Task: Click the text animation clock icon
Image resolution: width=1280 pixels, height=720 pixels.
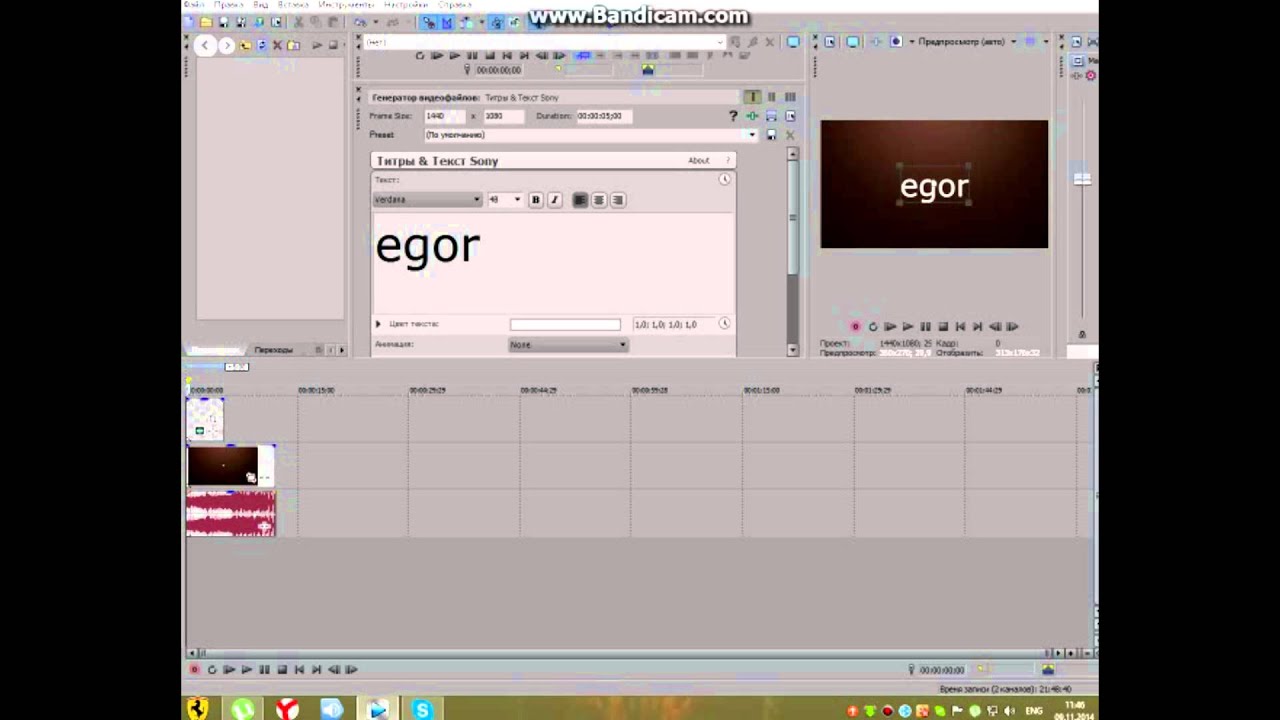Action: pos(724,180)
